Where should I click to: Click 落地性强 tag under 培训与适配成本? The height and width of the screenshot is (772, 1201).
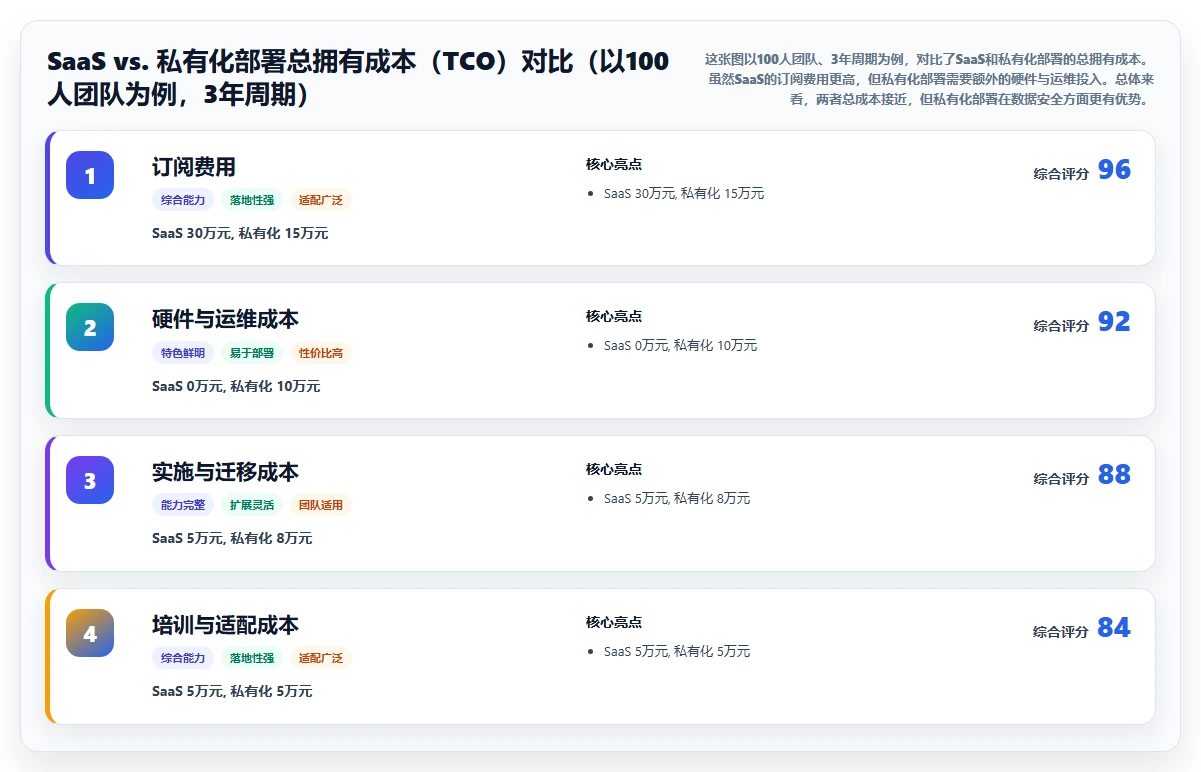click(x=252, y=658)
